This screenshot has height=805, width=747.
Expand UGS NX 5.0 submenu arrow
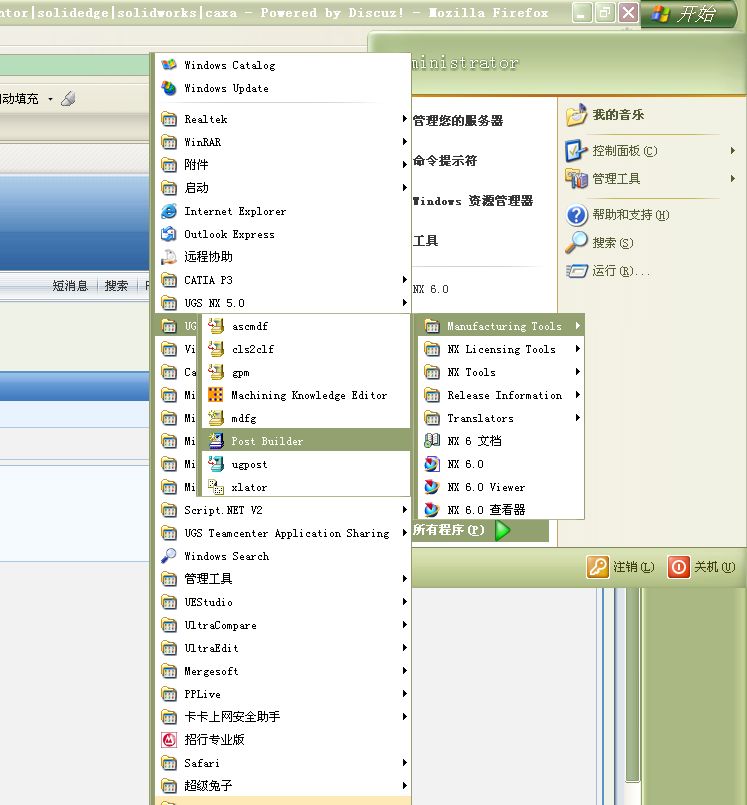click(405, 303)
